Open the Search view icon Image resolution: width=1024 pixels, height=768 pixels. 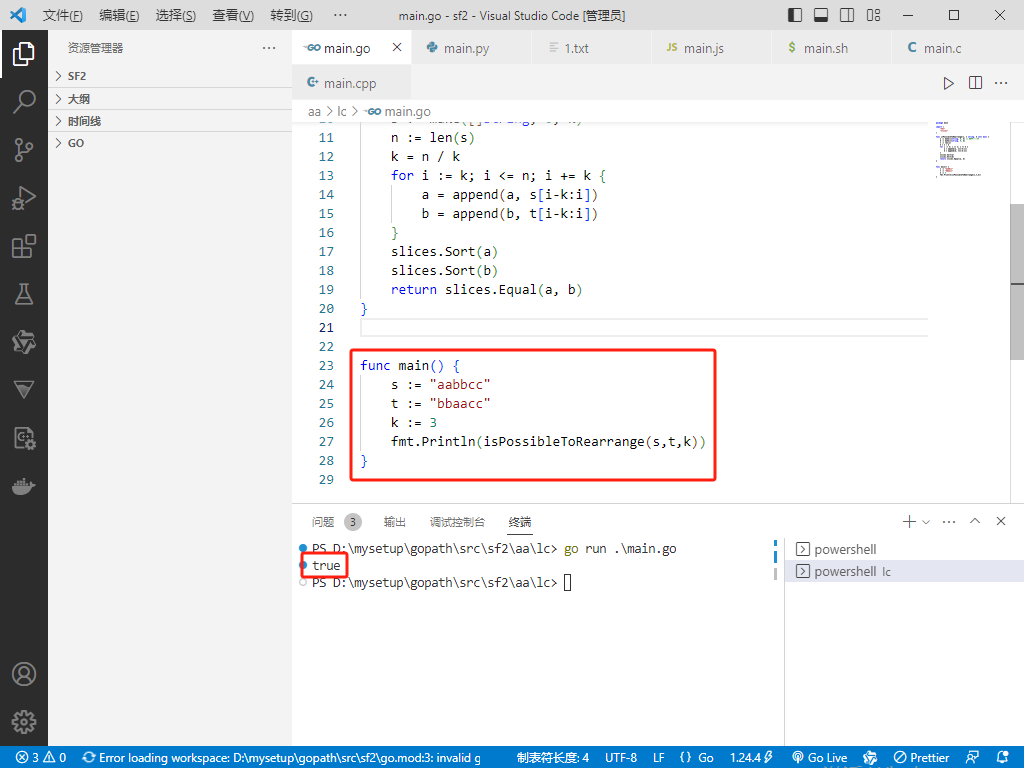click(x=24, y=101)
